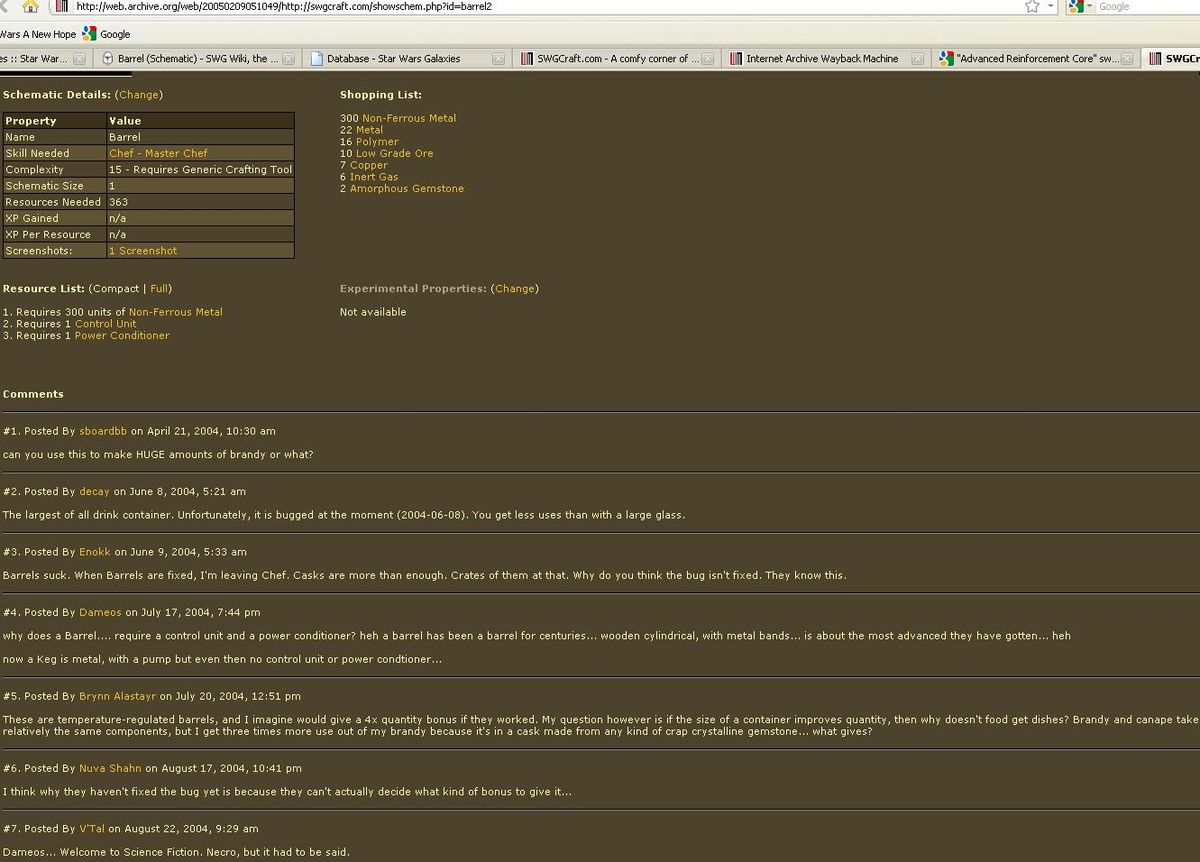Click the address bar URL field
The height and width of the screenshot is (862, 1200).
[x=500, y=6]
